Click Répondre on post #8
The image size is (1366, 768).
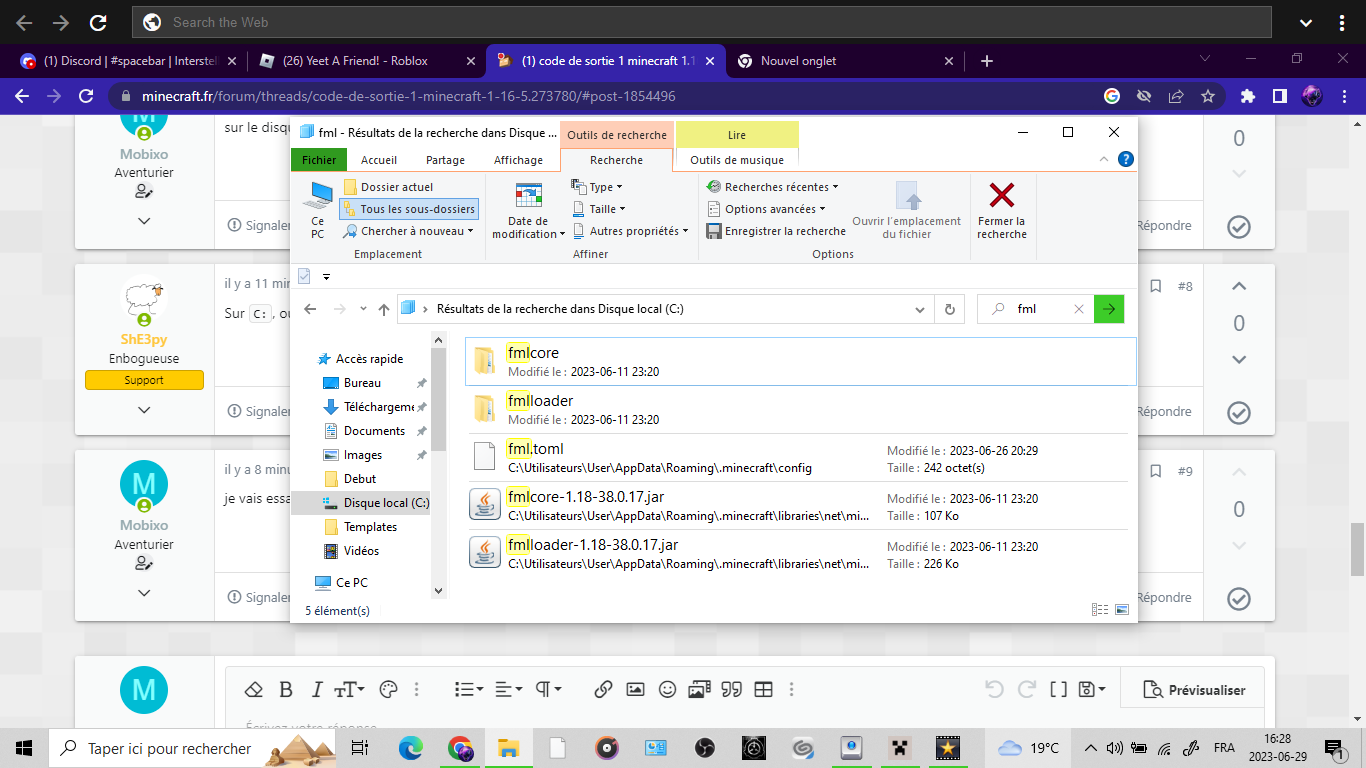[x=1164, y=411]
